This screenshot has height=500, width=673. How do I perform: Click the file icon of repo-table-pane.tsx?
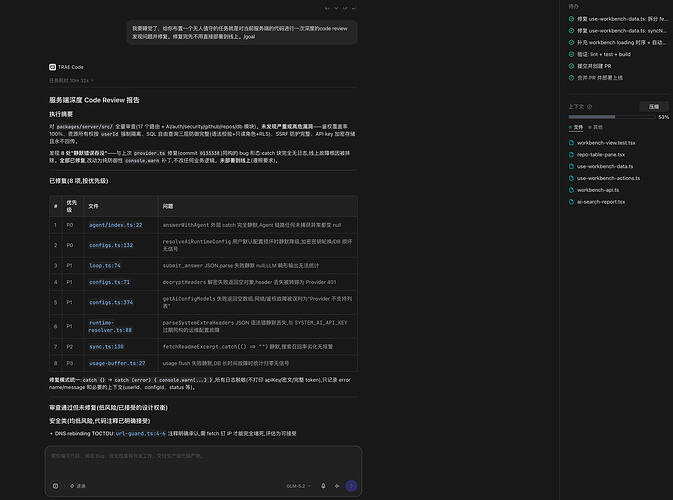571,155
